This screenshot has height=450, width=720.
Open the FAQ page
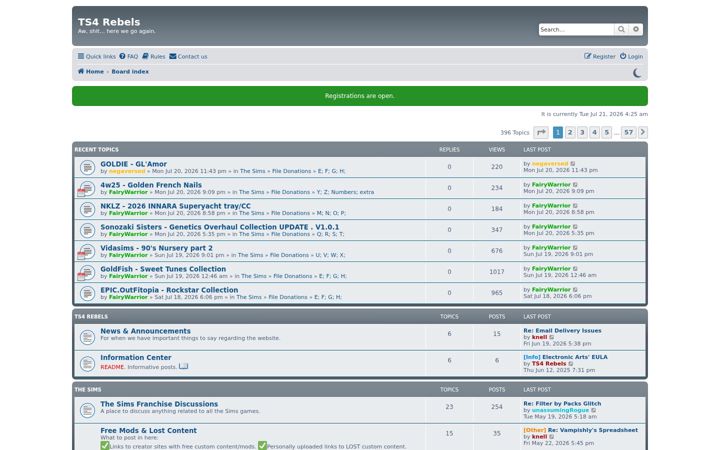tap(129, 56)
